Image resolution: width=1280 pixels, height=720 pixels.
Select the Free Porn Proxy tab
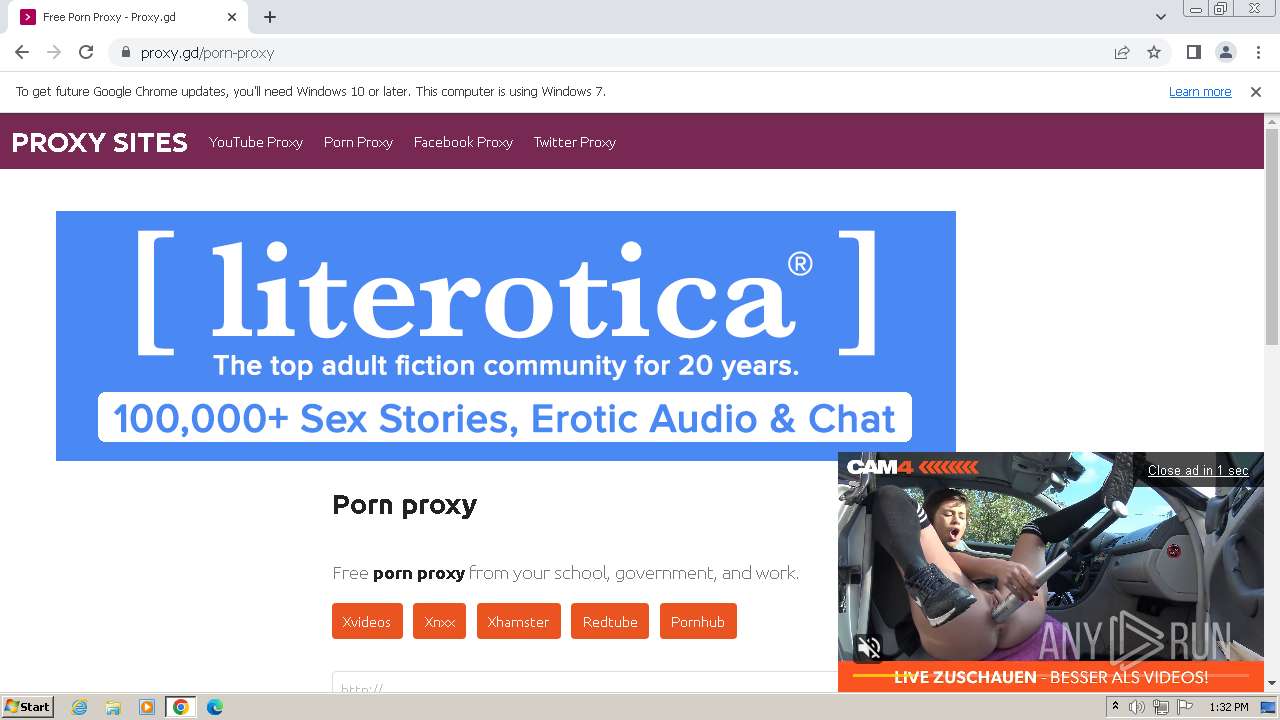pos(127,17)
